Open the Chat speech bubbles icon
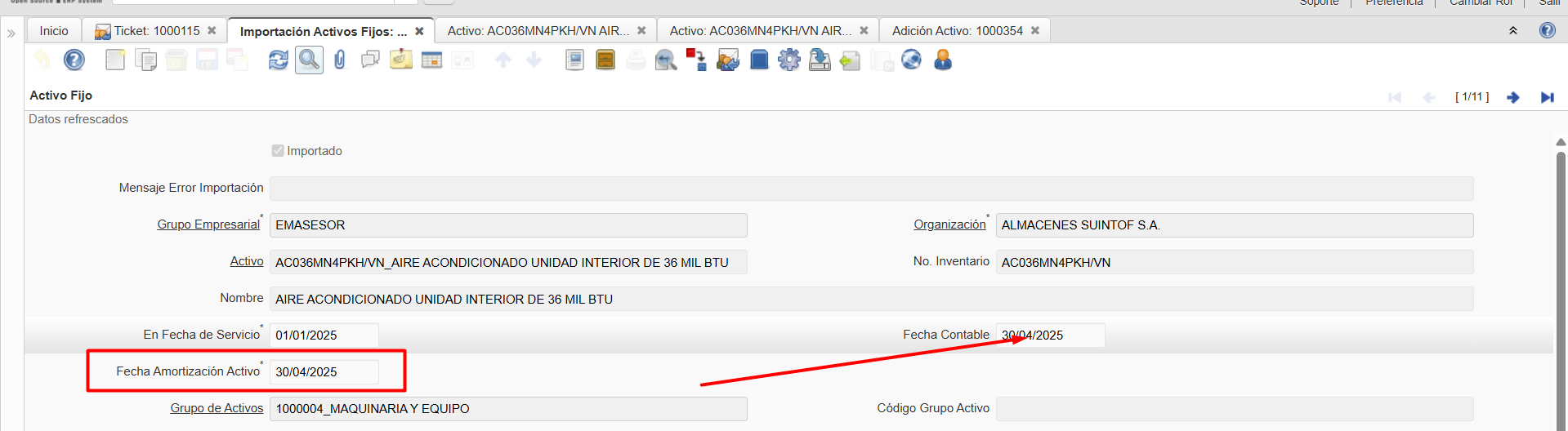This screenshot has width=1568, height=431. tap(370, 60)
